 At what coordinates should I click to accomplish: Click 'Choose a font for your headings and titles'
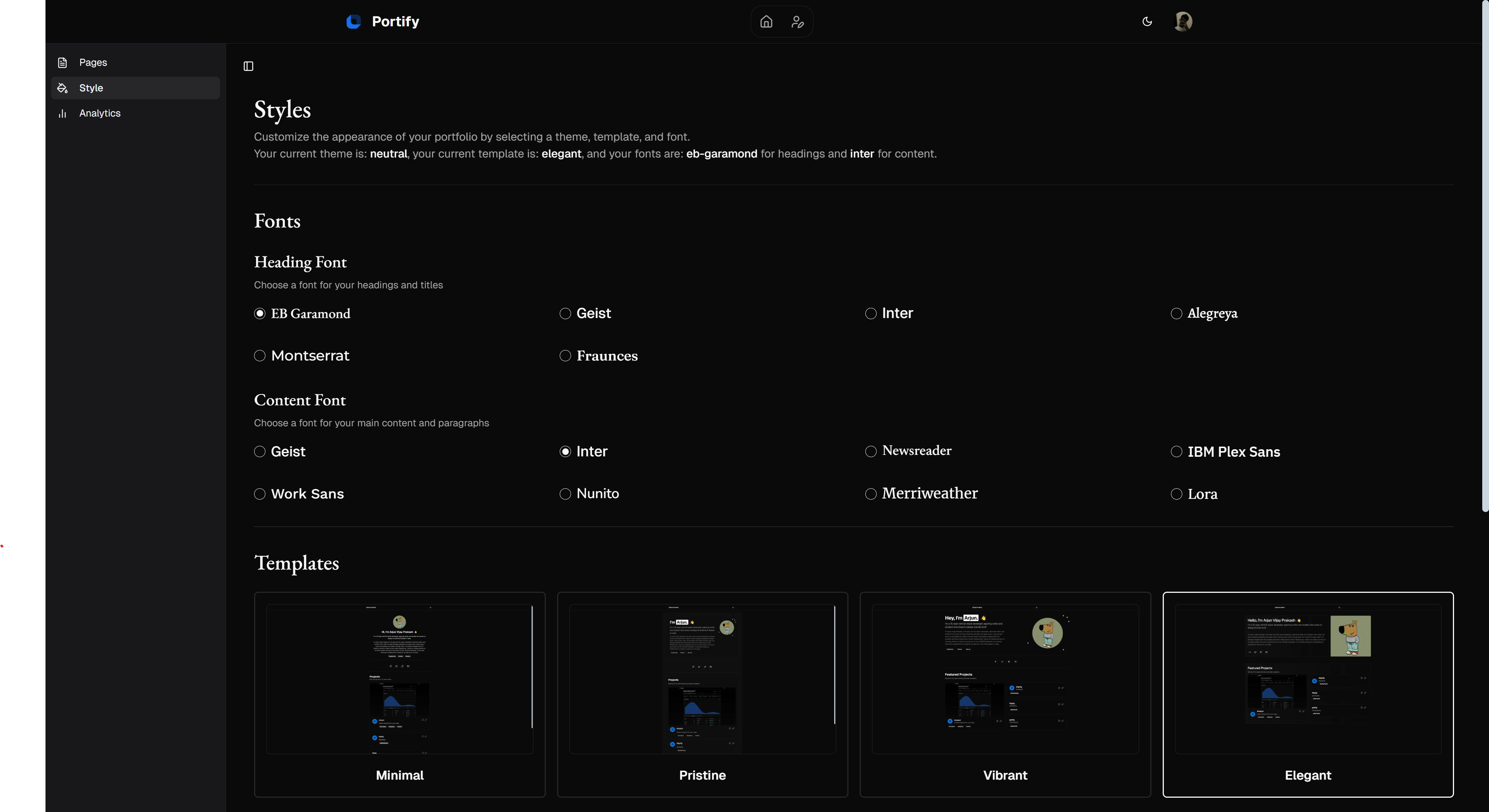click(x=348, y=285)
